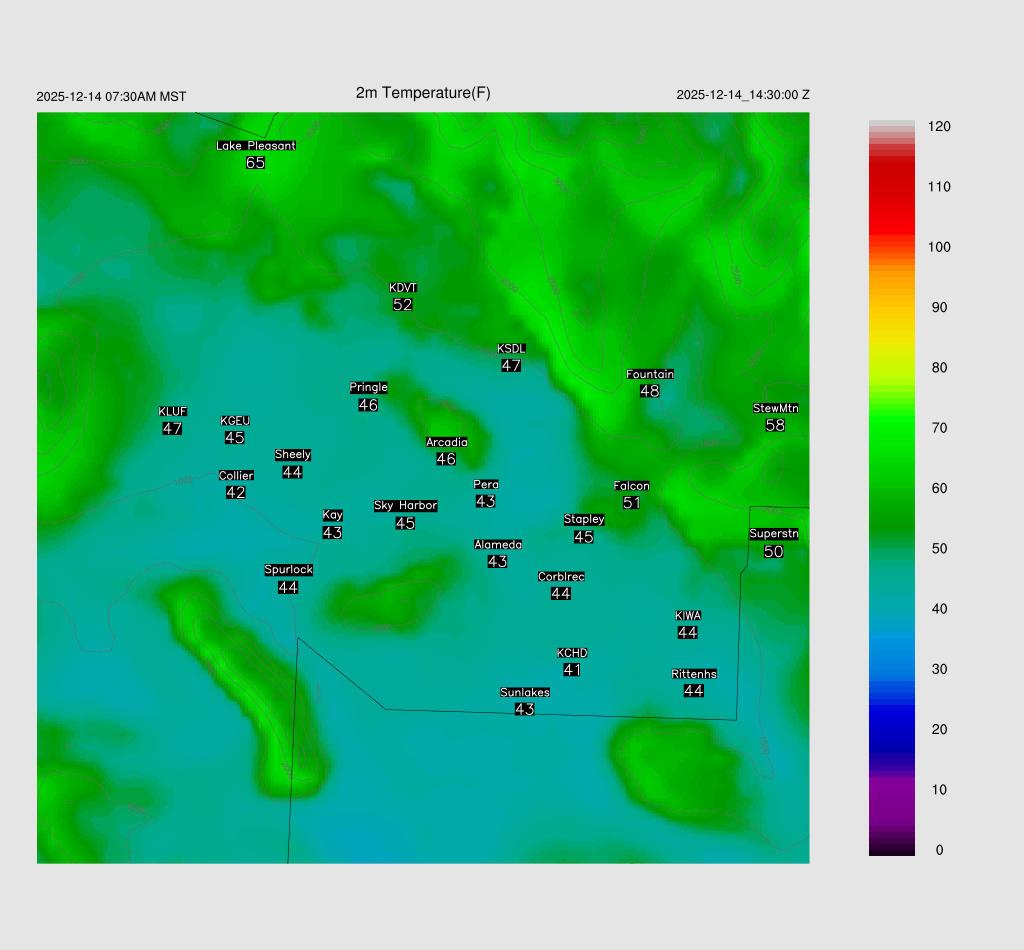Click the Spurlock station label
Image resolution: width=1024 pixels, height=950 pixels.
pyautogui.click(x=288, y=570)
